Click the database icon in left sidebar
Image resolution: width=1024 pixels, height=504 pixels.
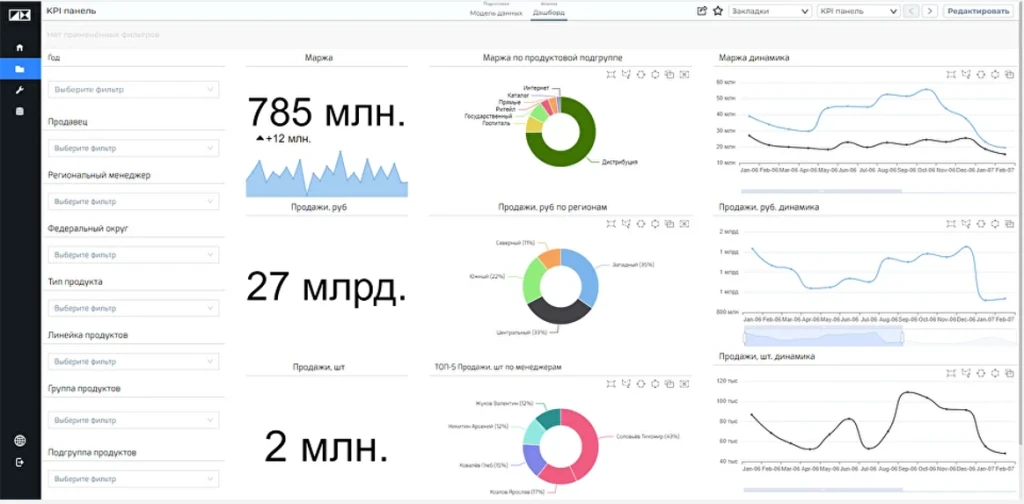click(x=20, y=111)
